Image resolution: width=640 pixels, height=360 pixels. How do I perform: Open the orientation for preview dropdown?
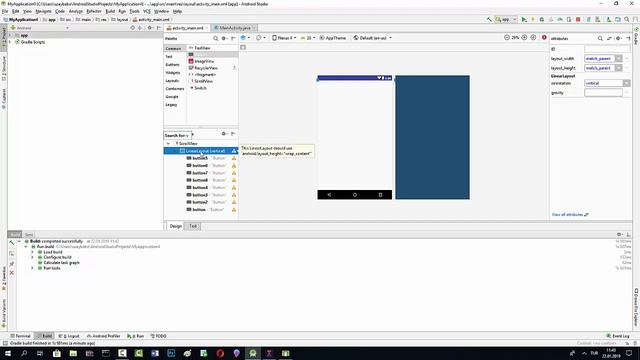260,38
